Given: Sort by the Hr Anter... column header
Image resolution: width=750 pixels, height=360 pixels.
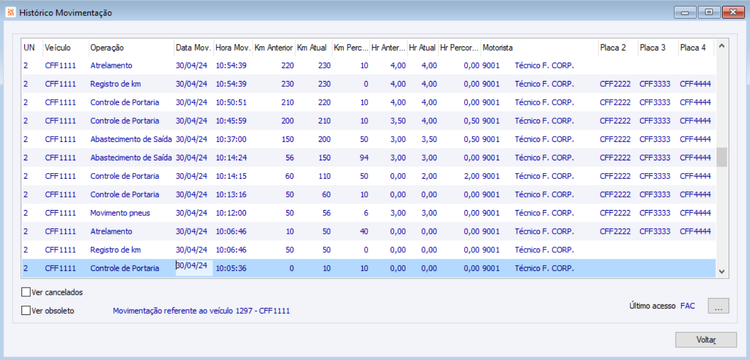Looking at the screenshot, I should point(388,48).
